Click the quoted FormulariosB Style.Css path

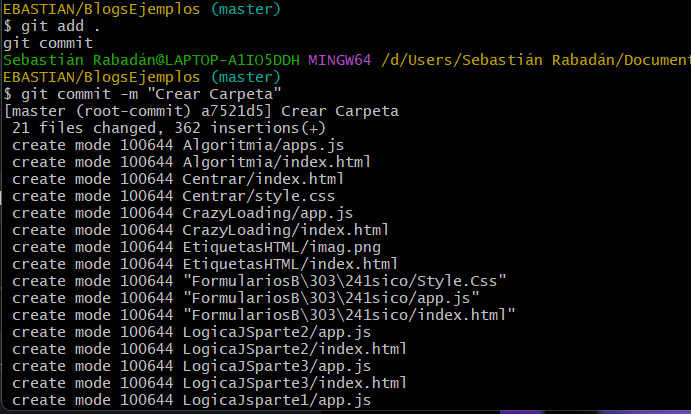click(x=344, y=281)
